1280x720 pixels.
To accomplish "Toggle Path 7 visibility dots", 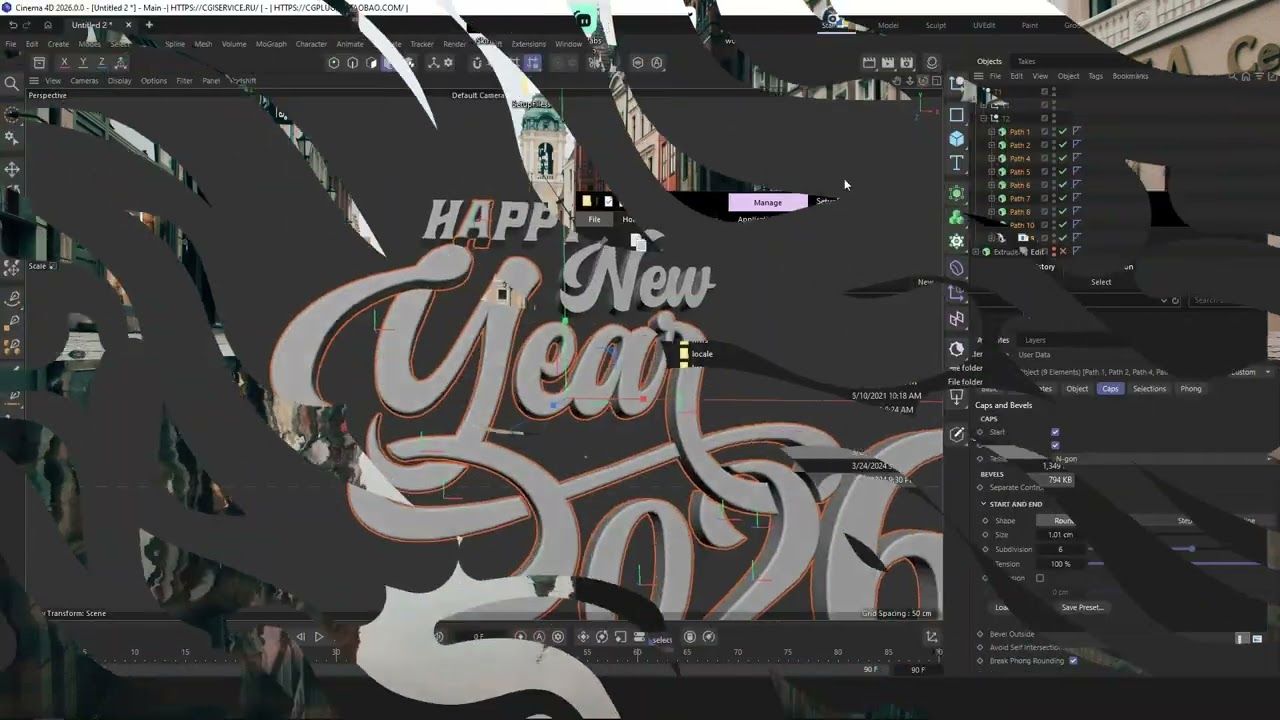I will tap(1053, 198).
